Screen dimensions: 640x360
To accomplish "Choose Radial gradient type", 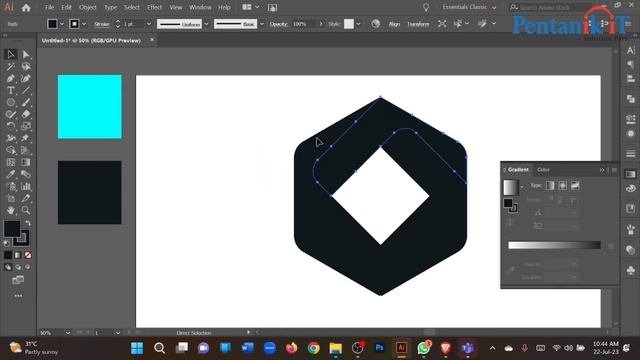I will 563,186.
